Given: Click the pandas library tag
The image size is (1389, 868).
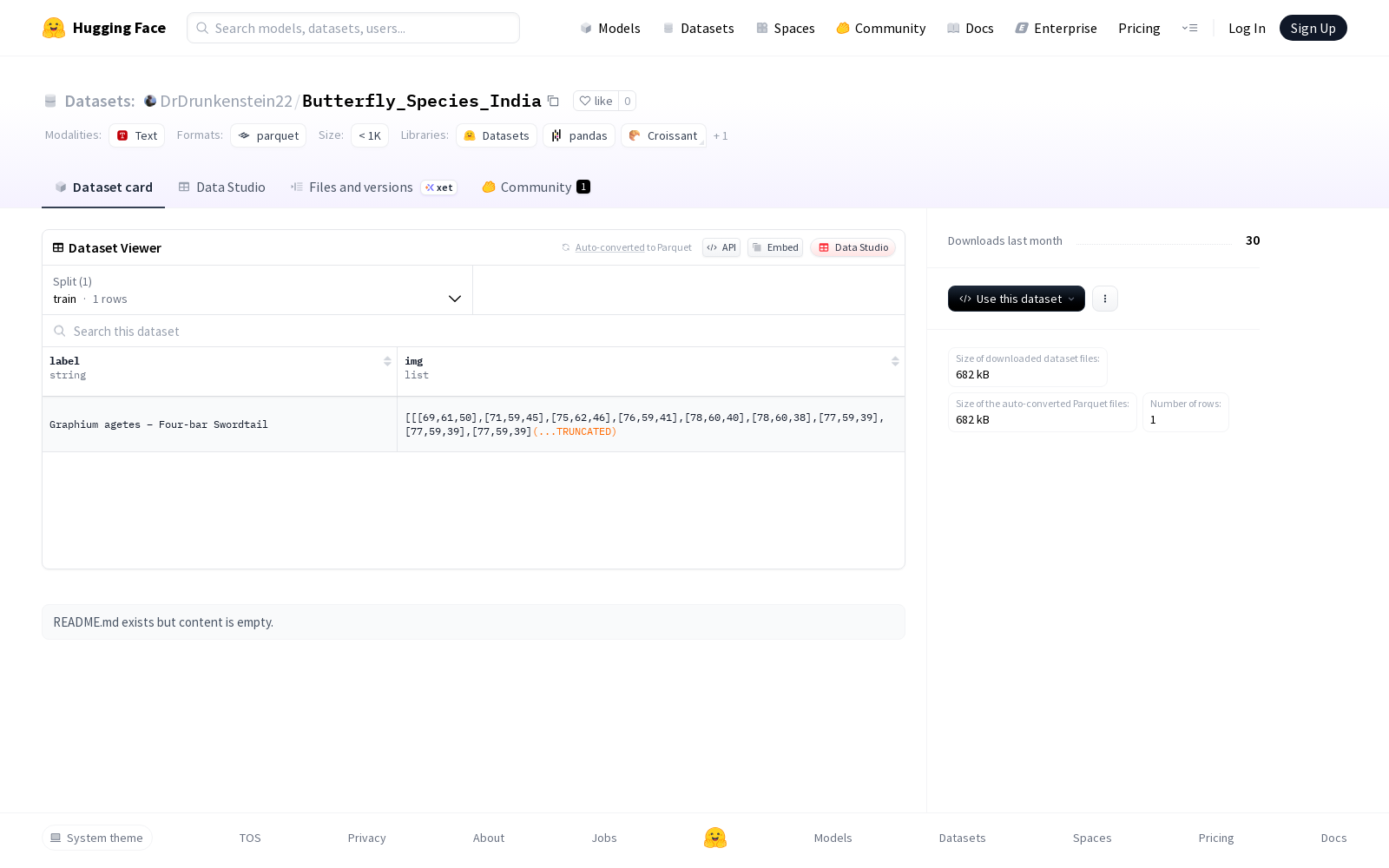Looking at the screenshot, I should pyautogui.click(x=579, y=135).
